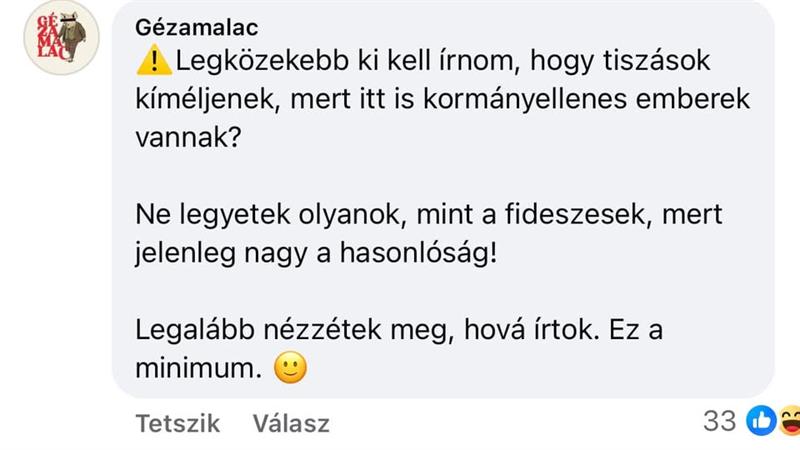The width and height of the screenshot is (800, 450).
Task: Open the reactions count showing 33
Action: tap(719, 421)
